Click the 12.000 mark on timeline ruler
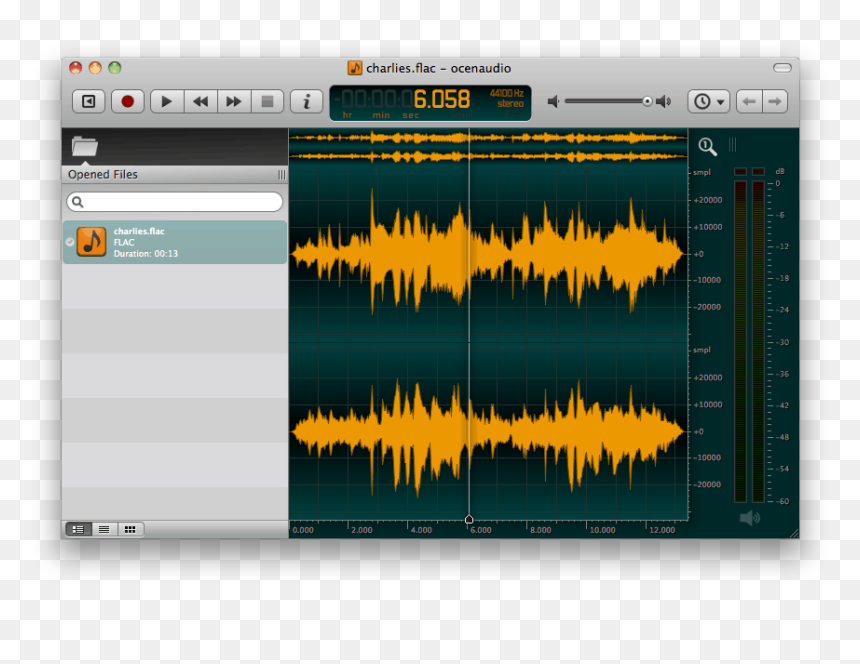 pos(662,530)
